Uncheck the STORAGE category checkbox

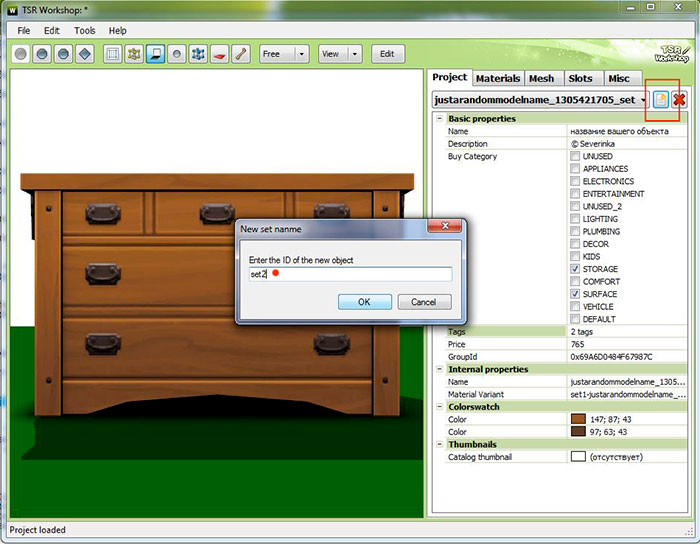tap(575, 269)
